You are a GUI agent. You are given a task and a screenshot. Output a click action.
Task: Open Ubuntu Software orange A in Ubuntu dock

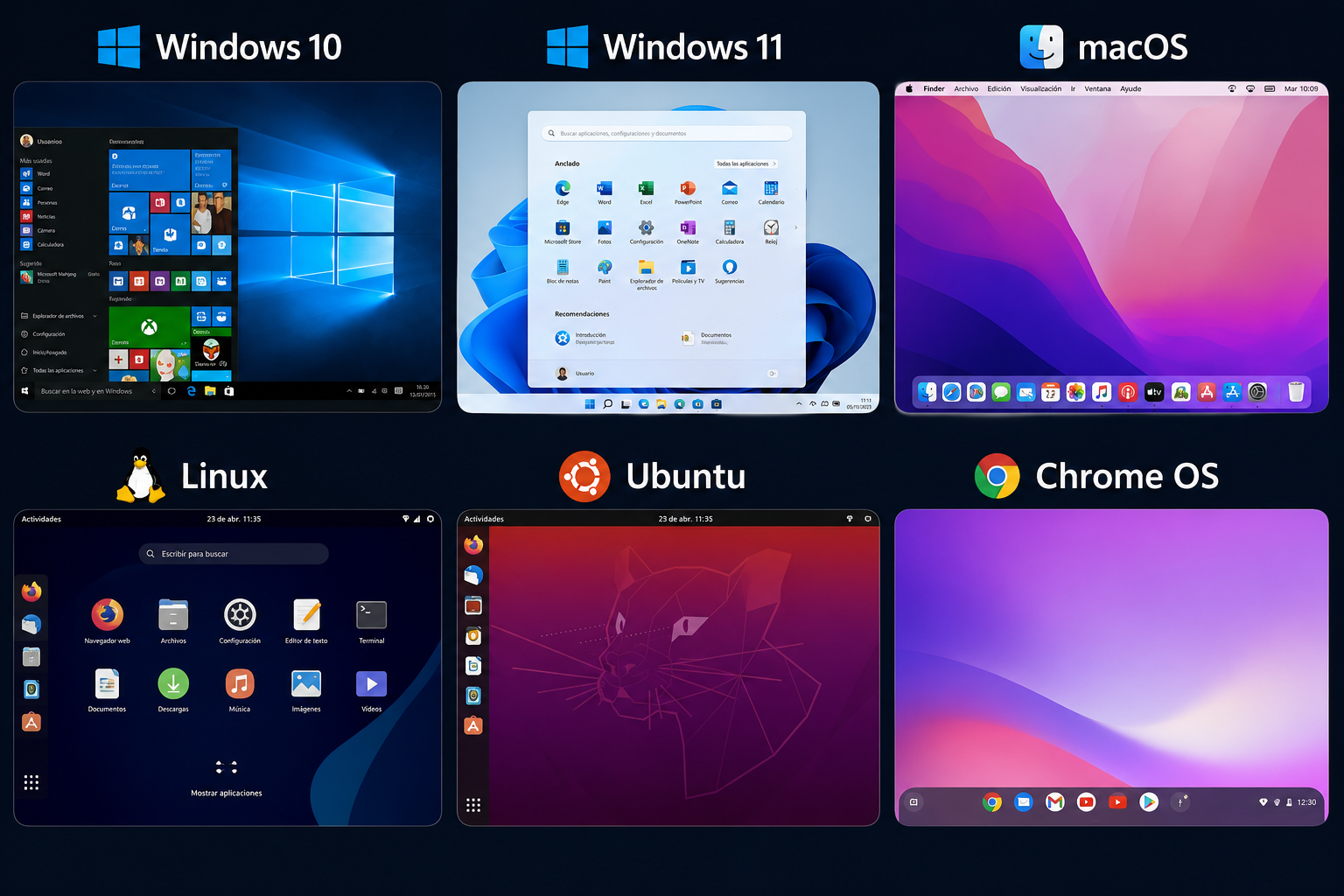[x=473, y=725]
